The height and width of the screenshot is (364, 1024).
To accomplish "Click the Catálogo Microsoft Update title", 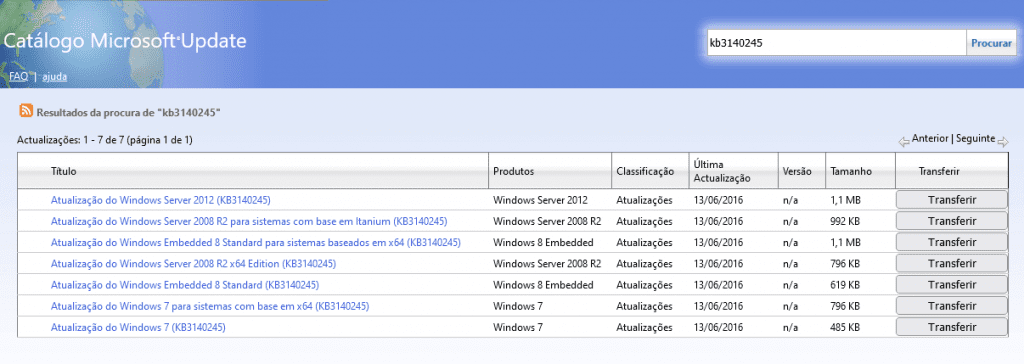I will point(125,42).
